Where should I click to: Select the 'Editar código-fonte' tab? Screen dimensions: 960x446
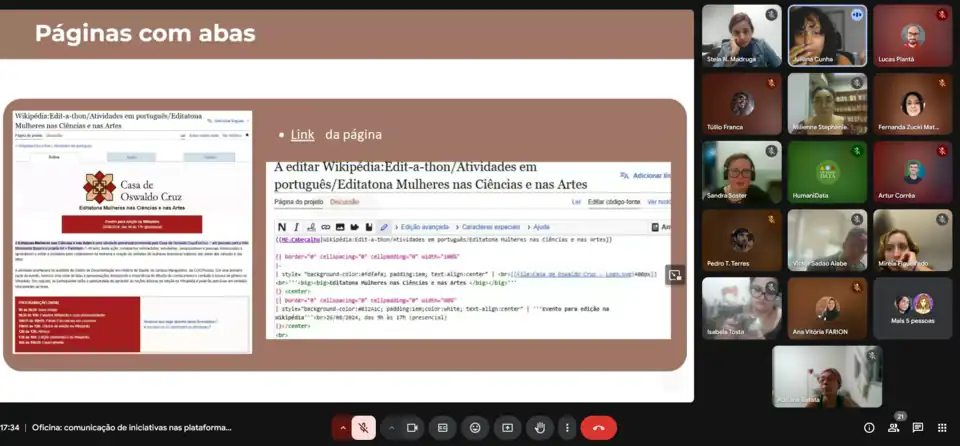click(614, 202)
